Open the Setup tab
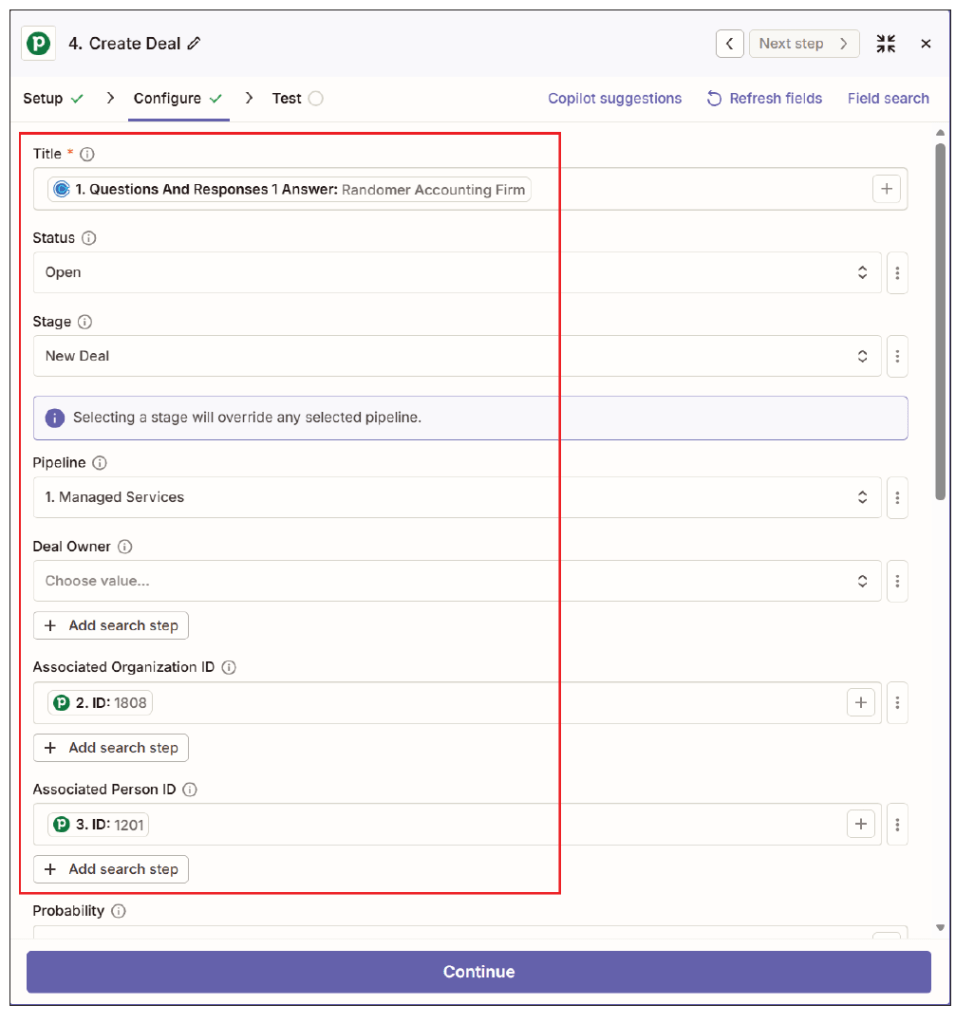The image size is (955, 1023). click(x=53, y=99)
